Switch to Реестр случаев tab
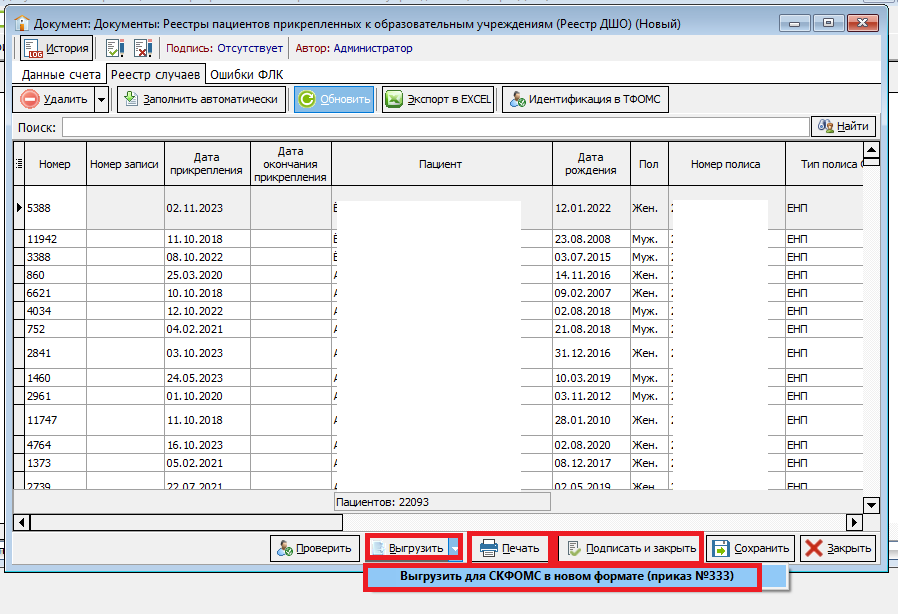898x614 pixels. click(156, 74)
